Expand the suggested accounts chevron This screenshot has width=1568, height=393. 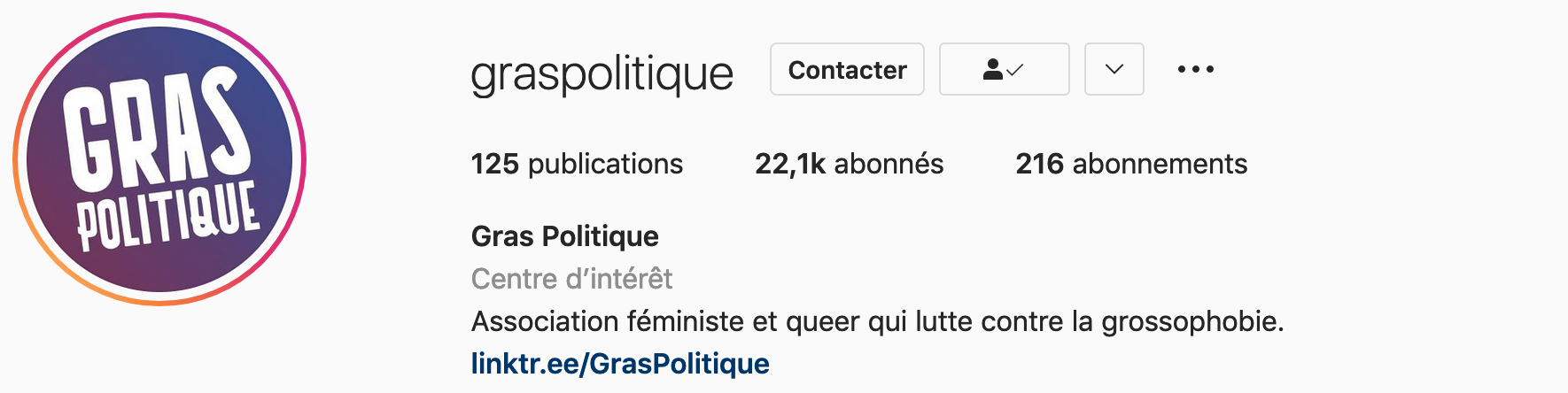[1114, 69]
